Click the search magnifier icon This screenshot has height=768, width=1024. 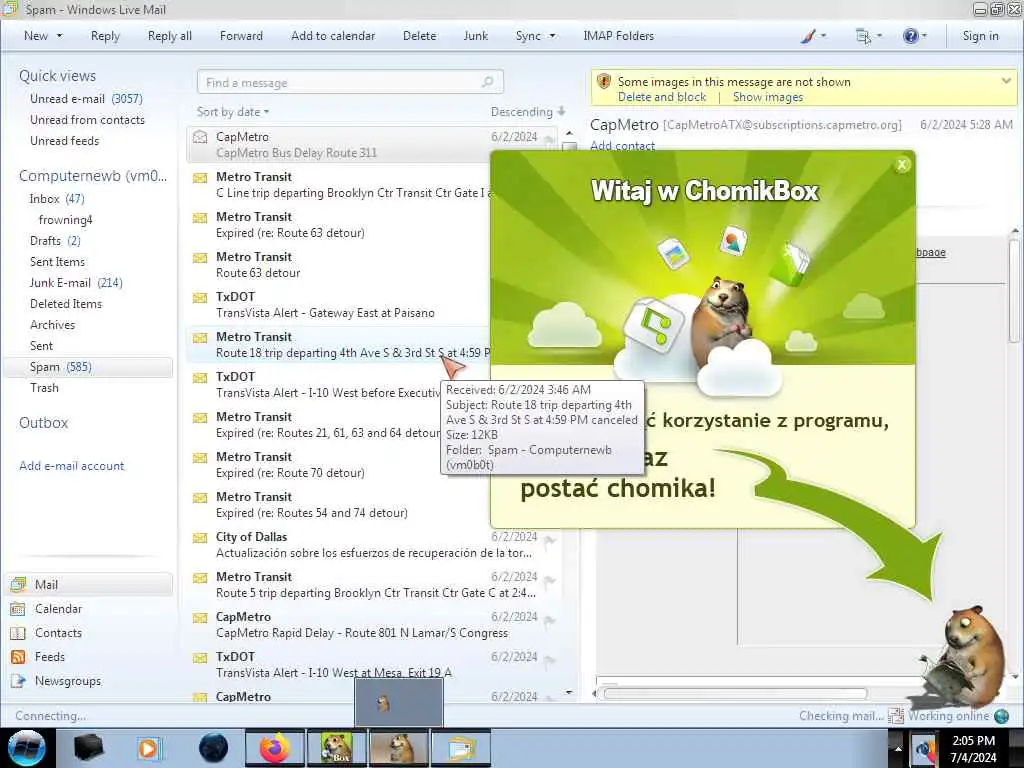pos(487,82)
